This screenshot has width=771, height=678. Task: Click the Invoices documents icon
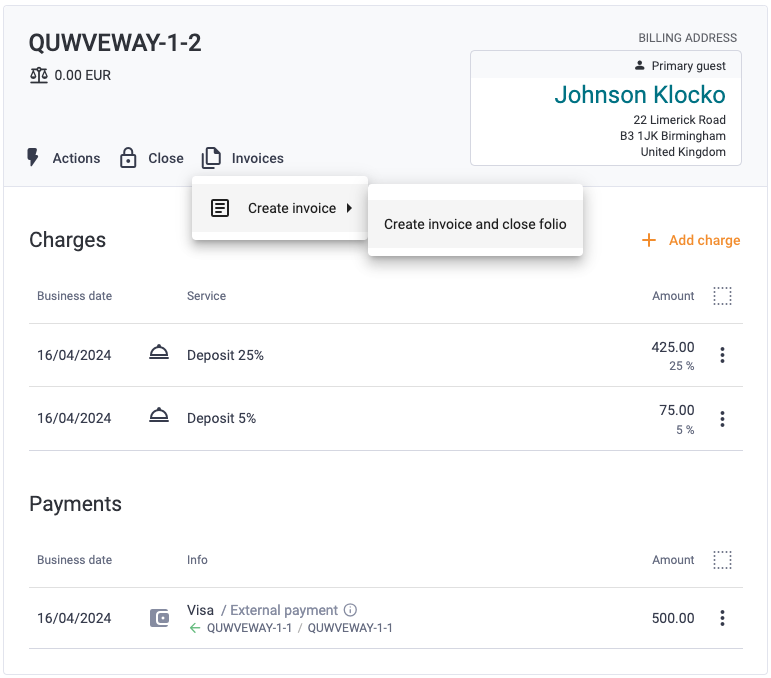(x=211, y=158)
